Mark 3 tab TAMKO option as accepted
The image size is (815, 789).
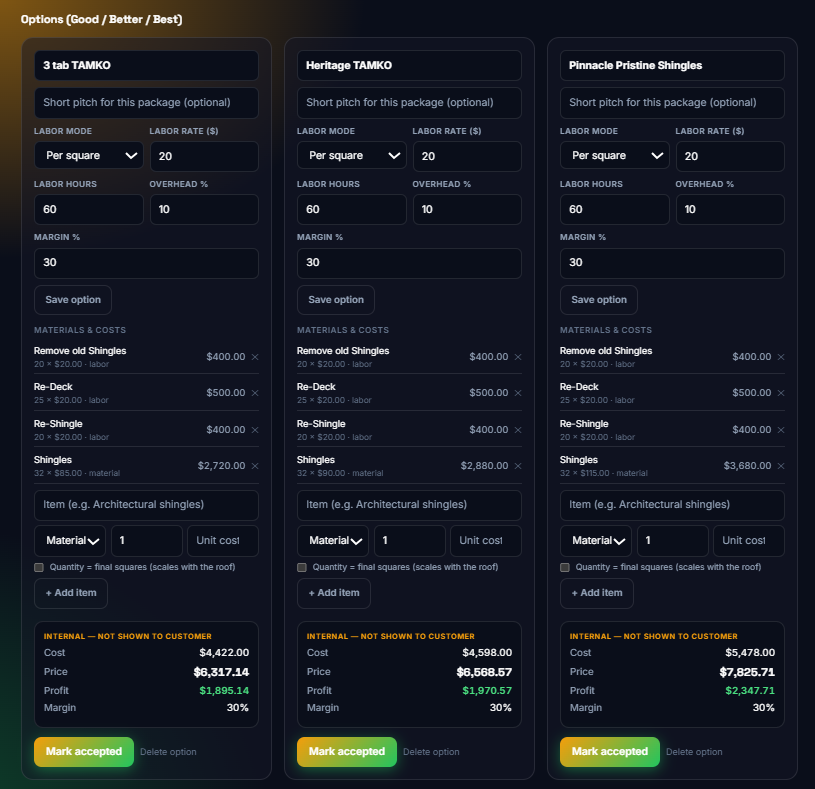click(84, 752)
